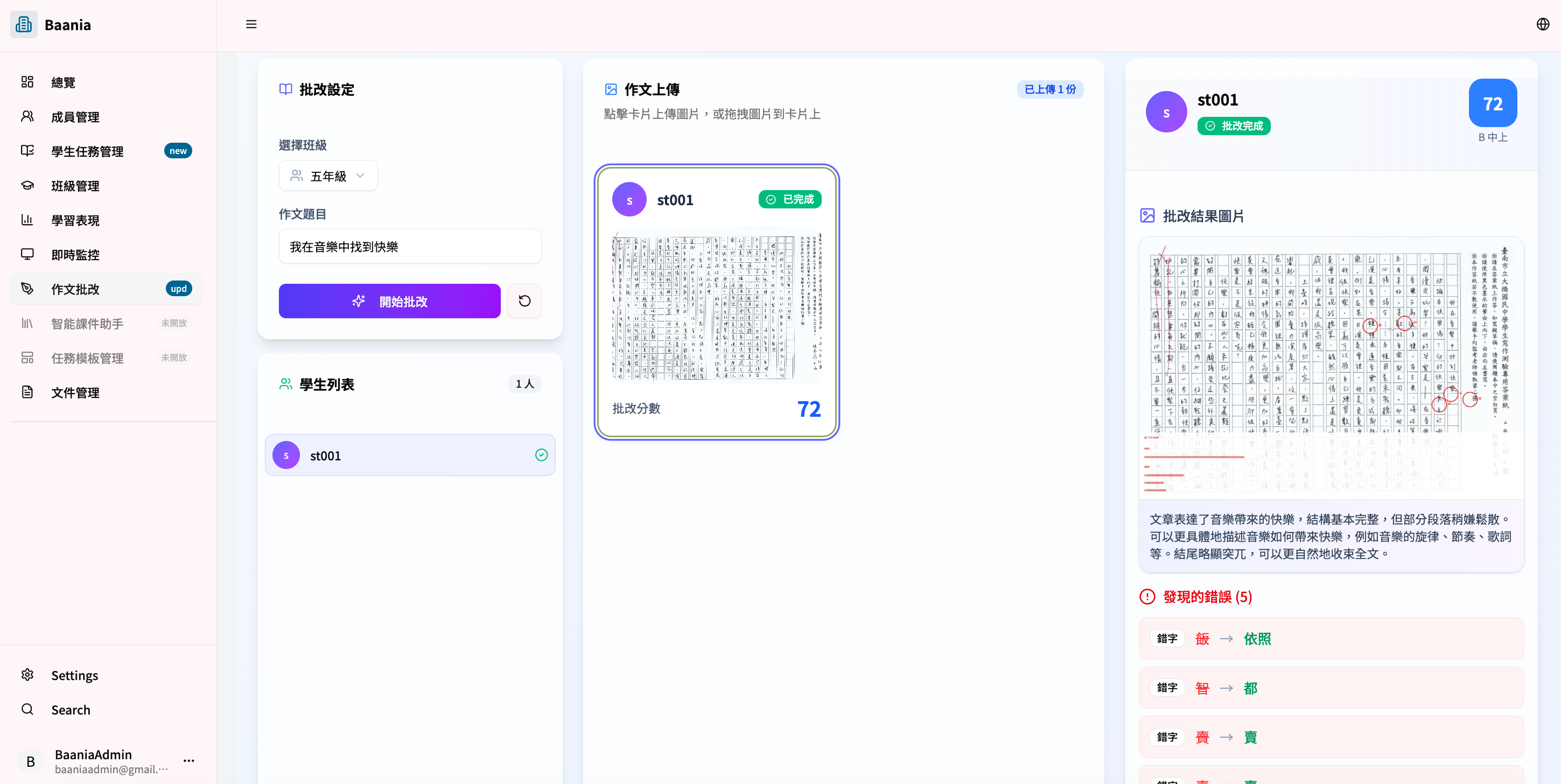The height and width of the screenshot is (784, 1561).
Task: Click the Search icon in sidebar
Action: (x=27, y=709)
